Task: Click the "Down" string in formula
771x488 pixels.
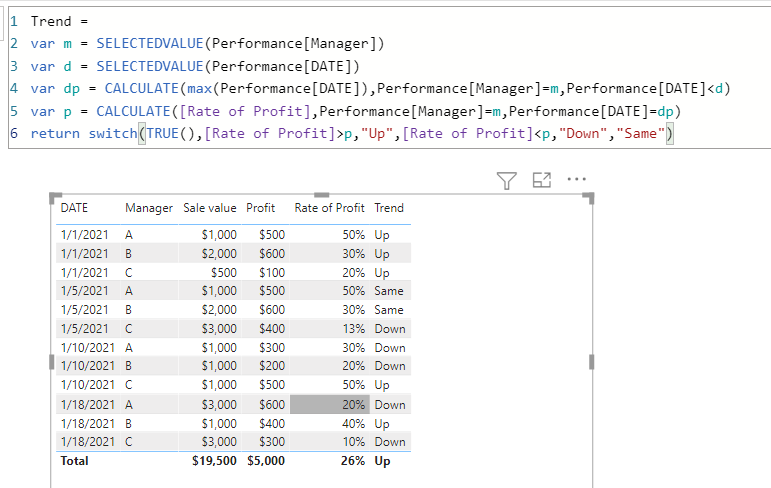Action: (584, 133)
